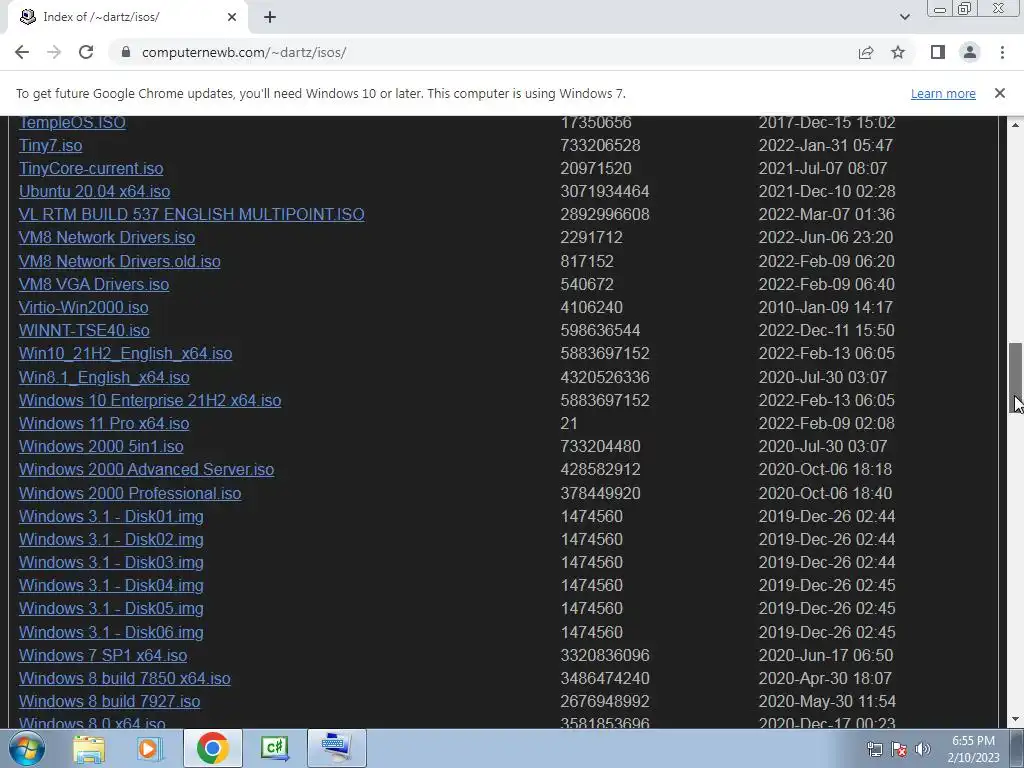
Task: Download VM8 VGA Drivers.iso
Action: (x=94, y=284)
